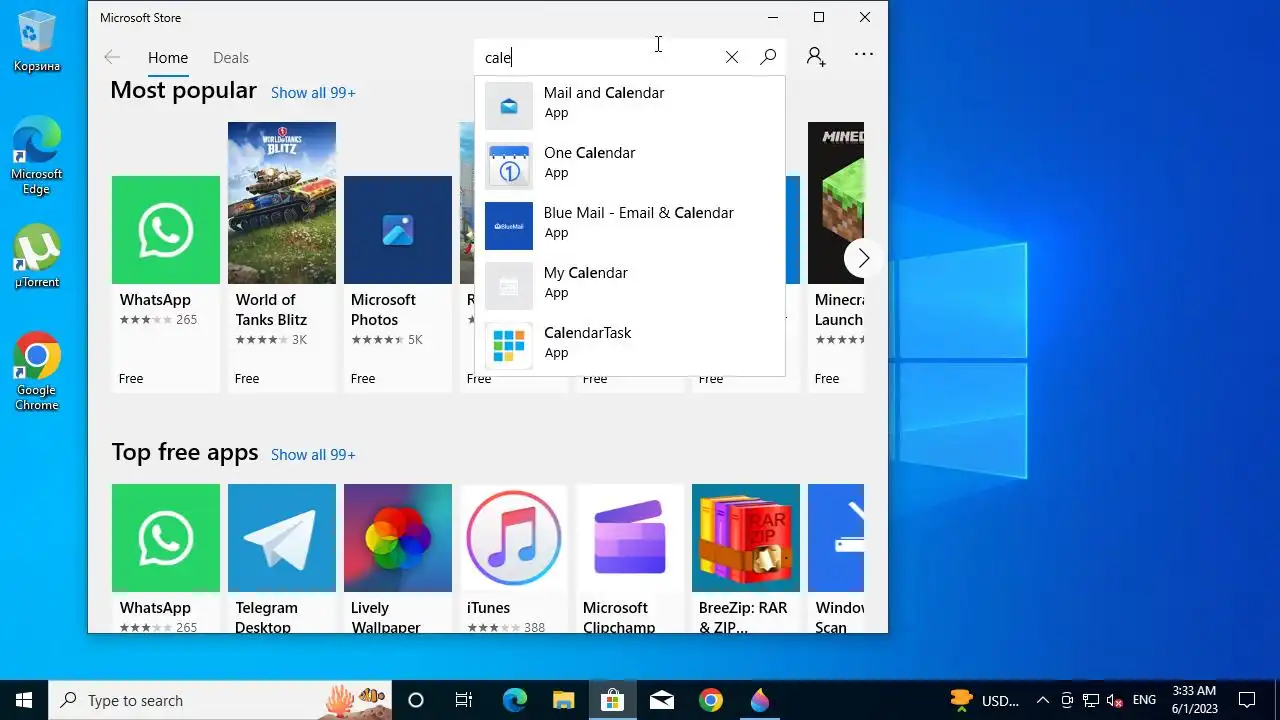Select CalendarTask suggestion icon
The height and width of the screenshot is (720, 1280).
click(509, 346)
